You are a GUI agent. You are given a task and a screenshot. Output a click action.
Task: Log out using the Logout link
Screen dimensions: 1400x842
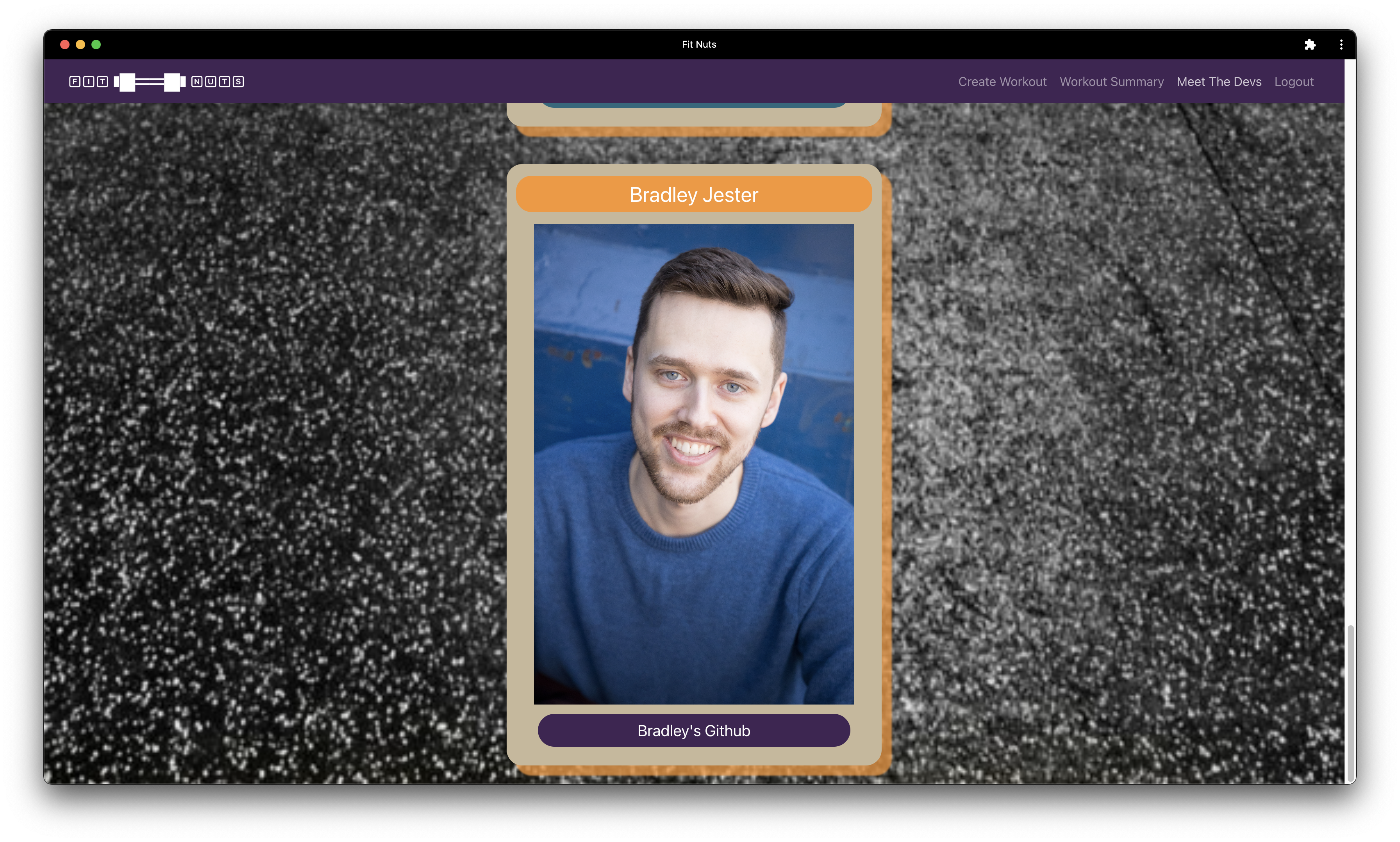point(1293,82)
